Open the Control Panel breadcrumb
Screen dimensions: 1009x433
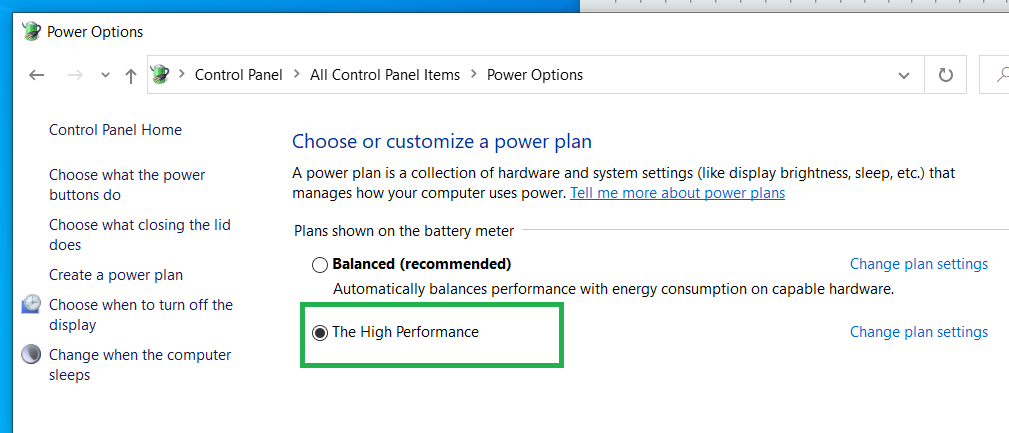pos(238,75)
